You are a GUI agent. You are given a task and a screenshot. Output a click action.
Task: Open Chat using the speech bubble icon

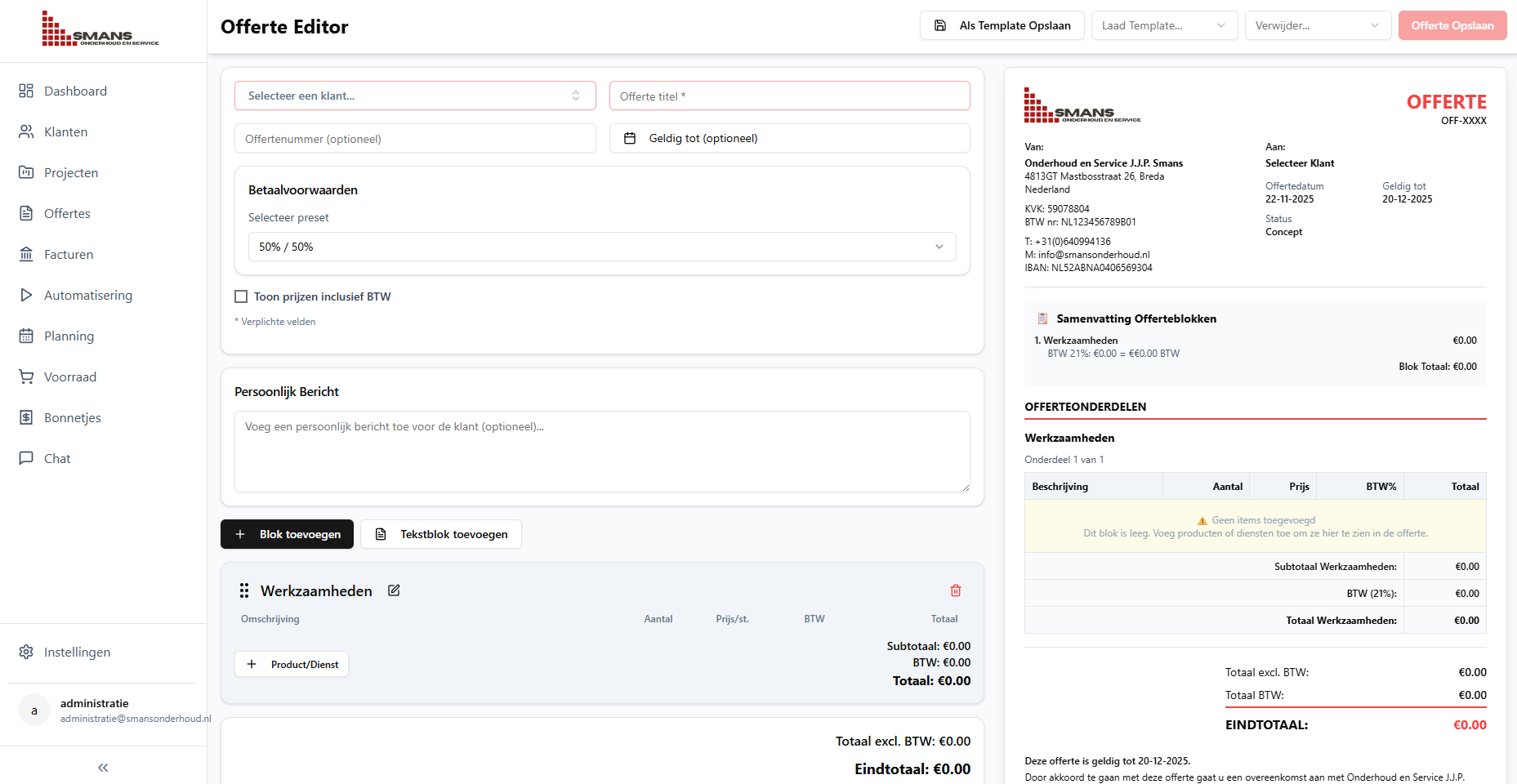[x=26, y=458]
